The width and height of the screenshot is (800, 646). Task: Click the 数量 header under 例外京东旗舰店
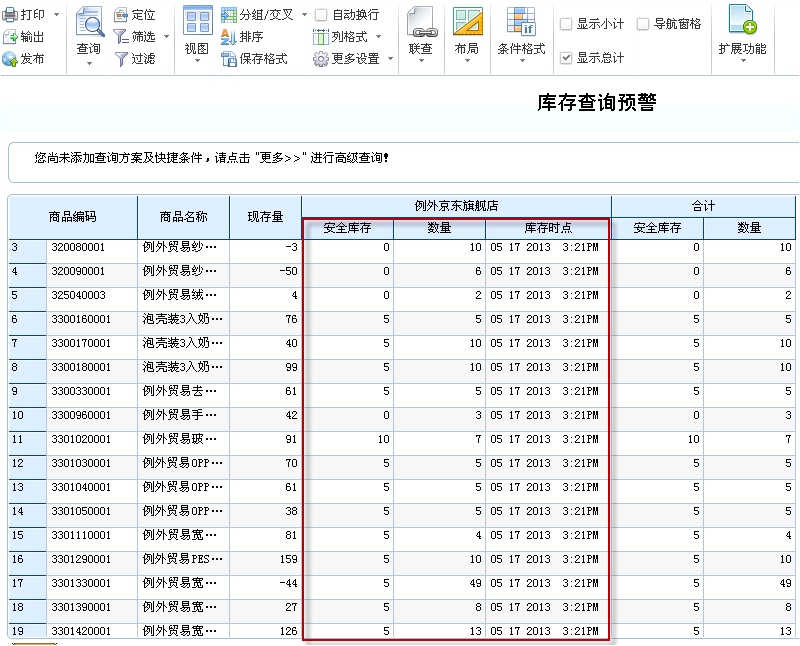(439, 228)
